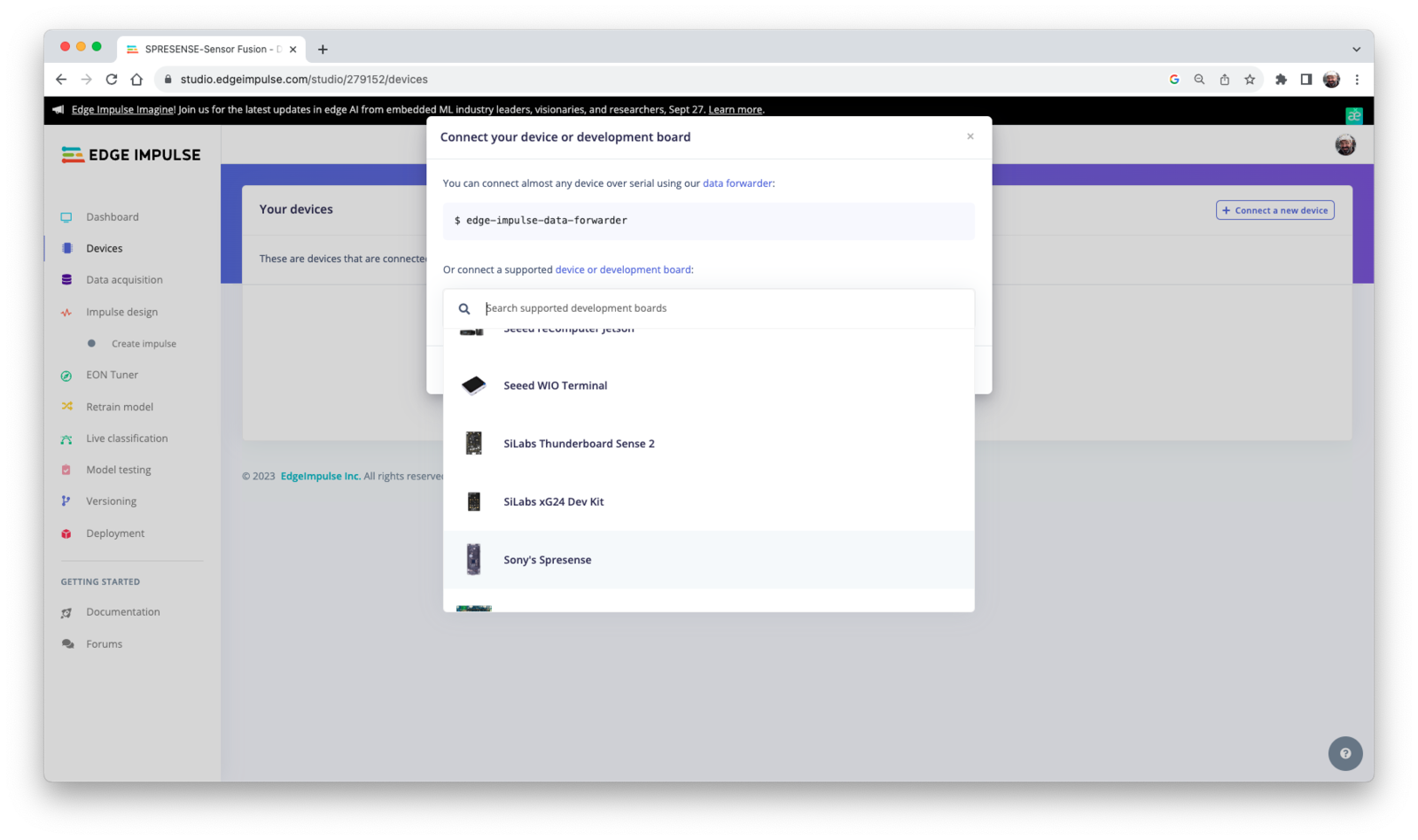Image resolution: width=1418 pixels, height=840 pixels.
Task: Open a new browser tab
Action: coord(323,50)
